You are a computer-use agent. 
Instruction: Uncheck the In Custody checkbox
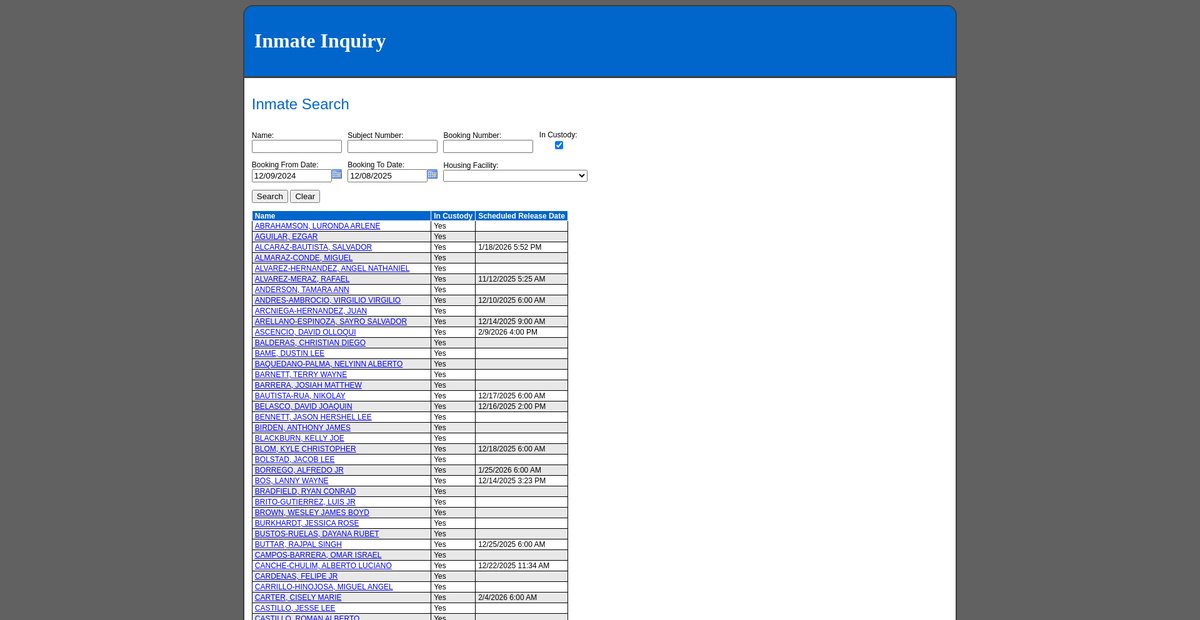(x=559, y=145)
